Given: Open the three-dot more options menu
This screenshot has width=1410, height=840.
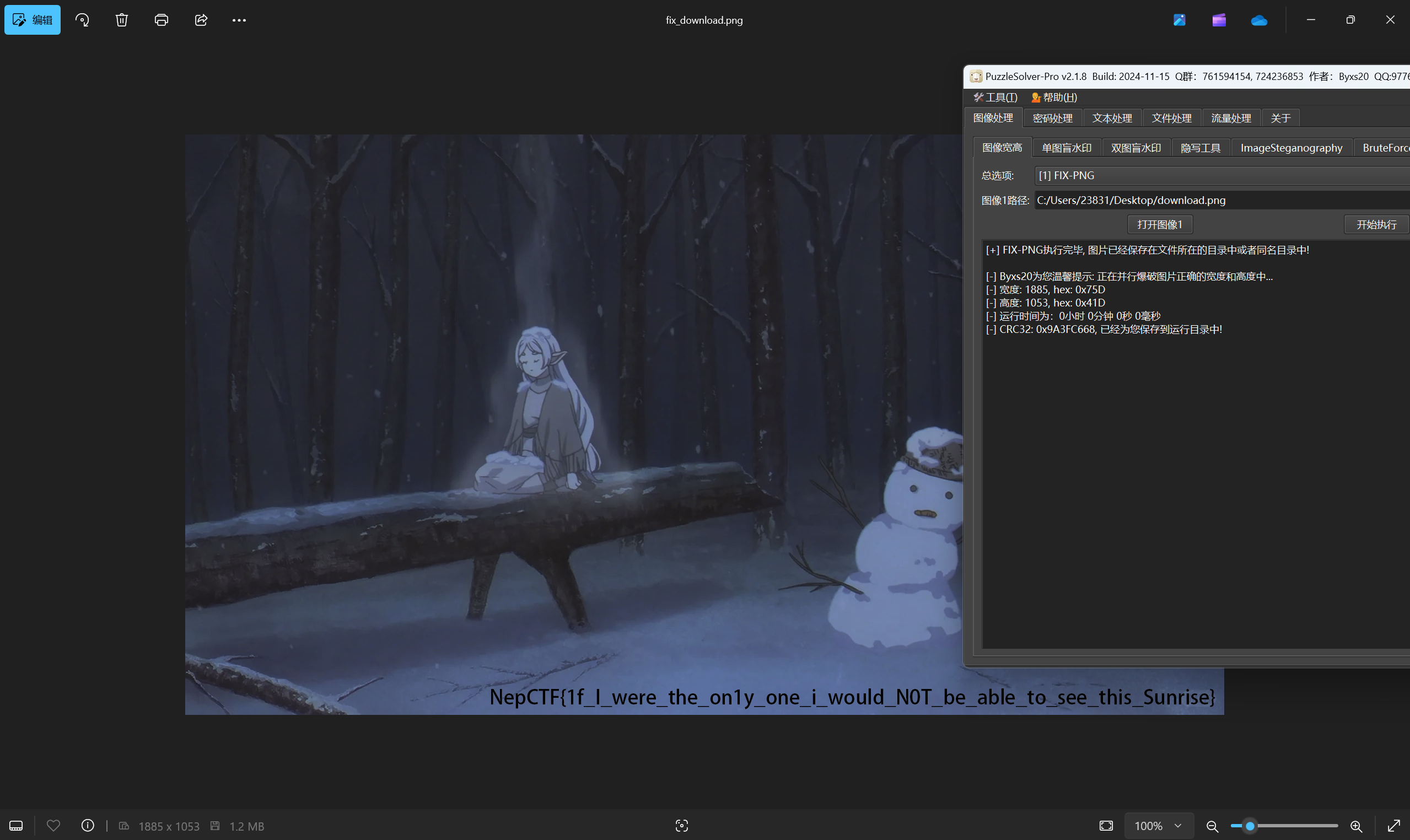Looking at the screenshot, I should [x=239, y=20].
